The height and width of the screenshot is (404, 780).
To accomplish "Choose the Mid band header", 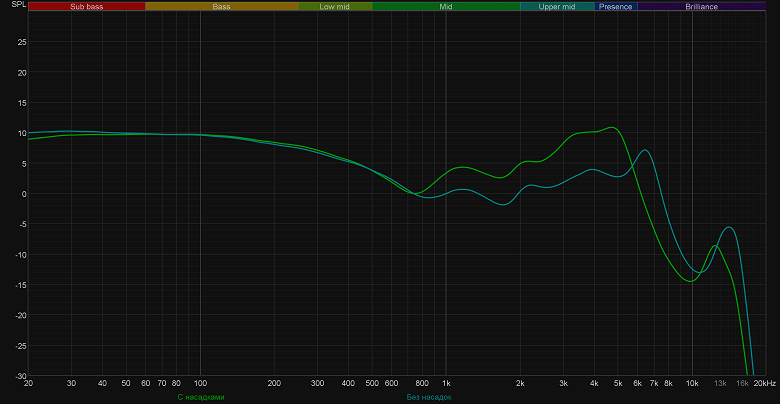I will click(x=446, y=6).
